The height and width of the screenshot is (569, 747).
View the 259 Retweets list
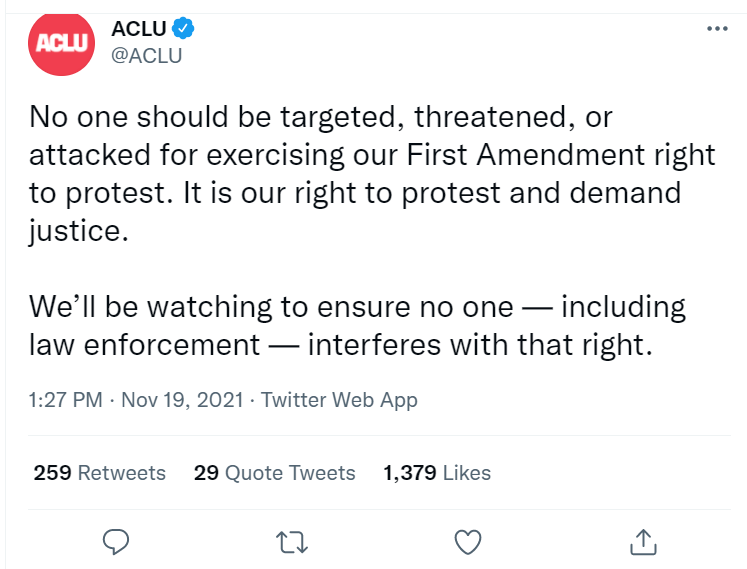click(x=100, y=473)
